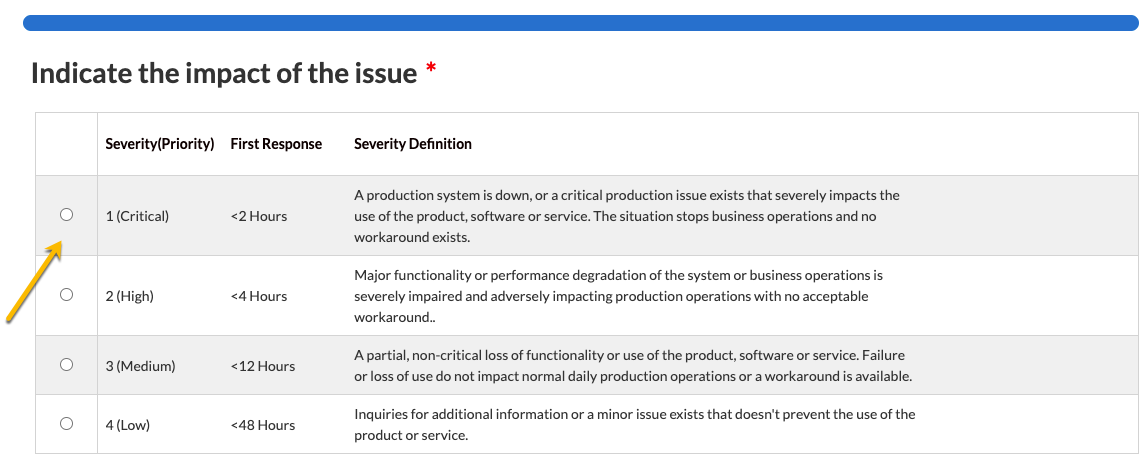Click the "3 (Medium)" severity label
This screenshot has width=1148, height=463.
point(140,366)
